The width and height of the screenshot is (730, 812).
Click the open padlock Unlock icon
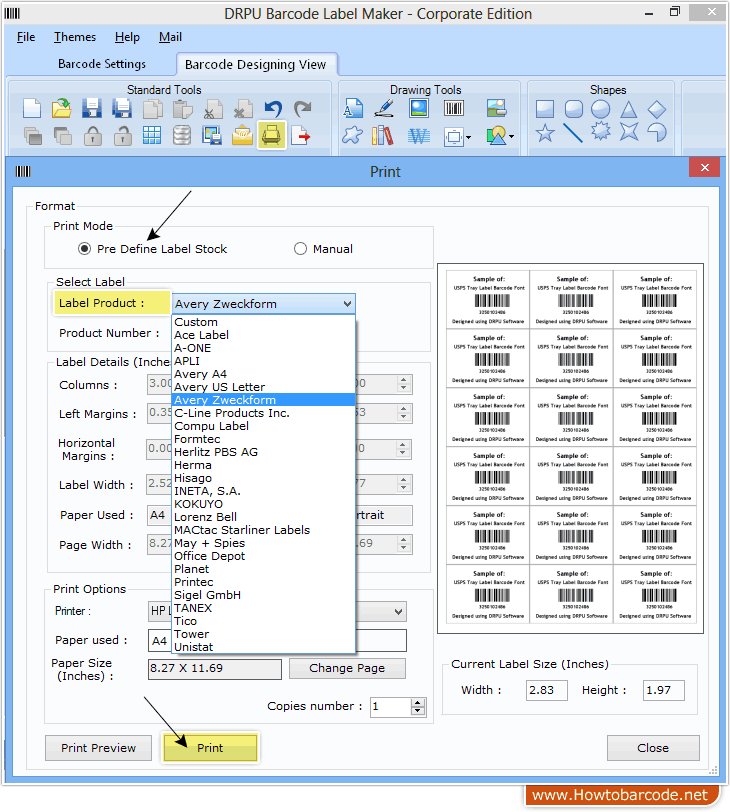[x=123, y=136]
